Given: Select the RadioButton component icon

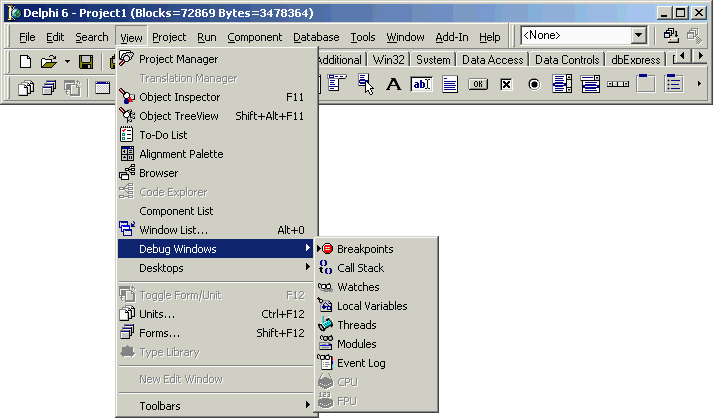Looking at the screenshot, I should tap(534, 84).
